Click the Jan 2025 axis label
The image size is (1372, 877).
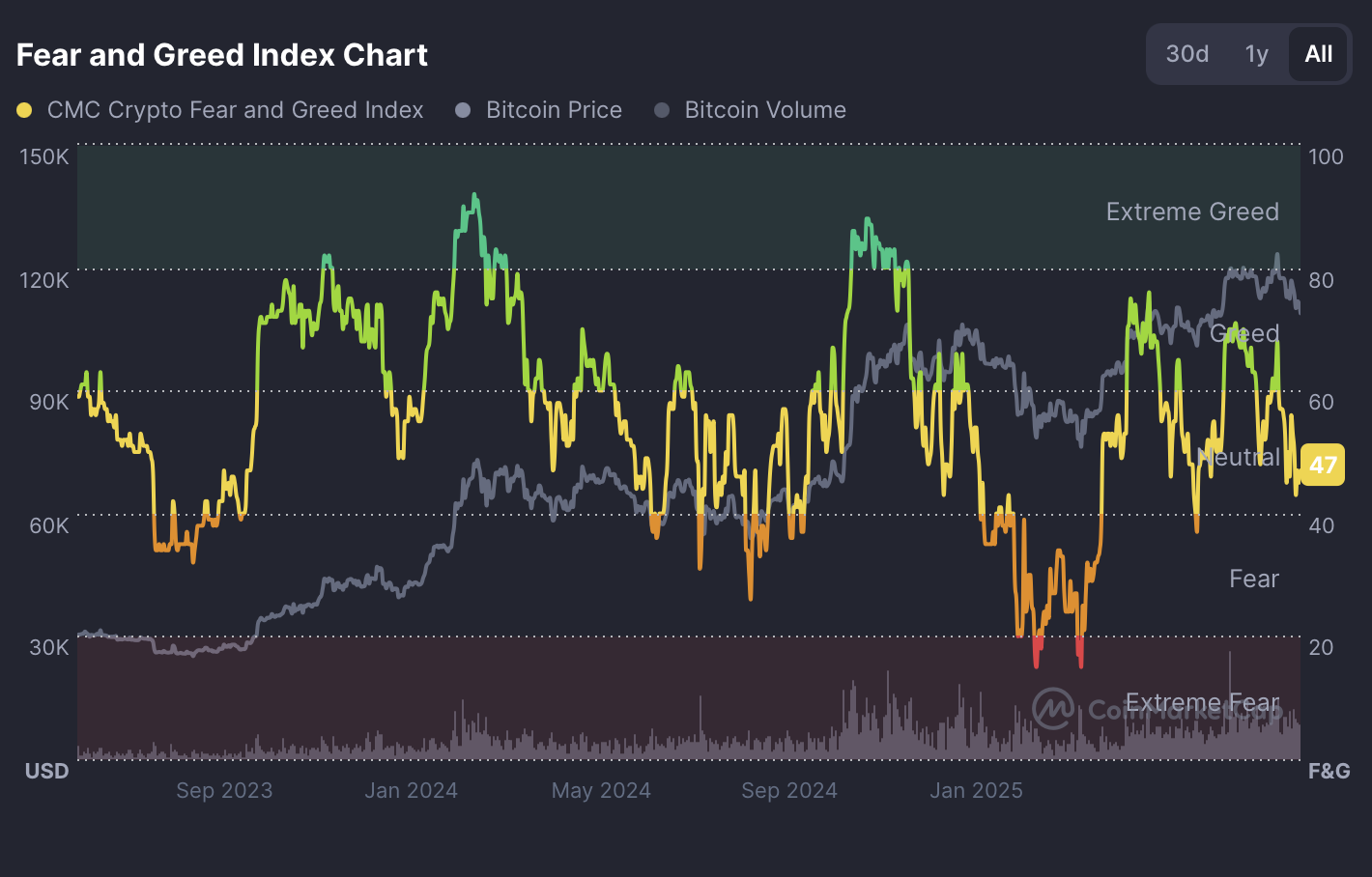click(x=976, y=790)
